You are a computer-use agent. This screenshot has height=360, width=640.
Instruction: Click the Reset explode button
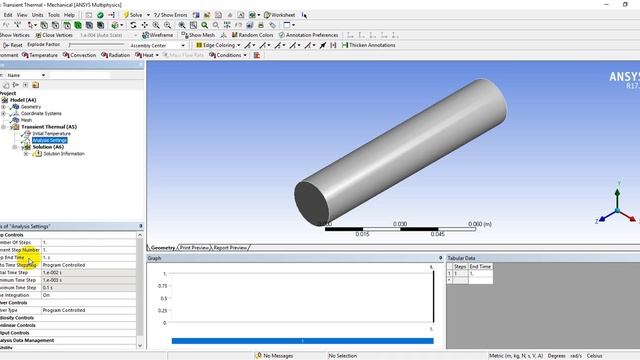click(13, 45)
